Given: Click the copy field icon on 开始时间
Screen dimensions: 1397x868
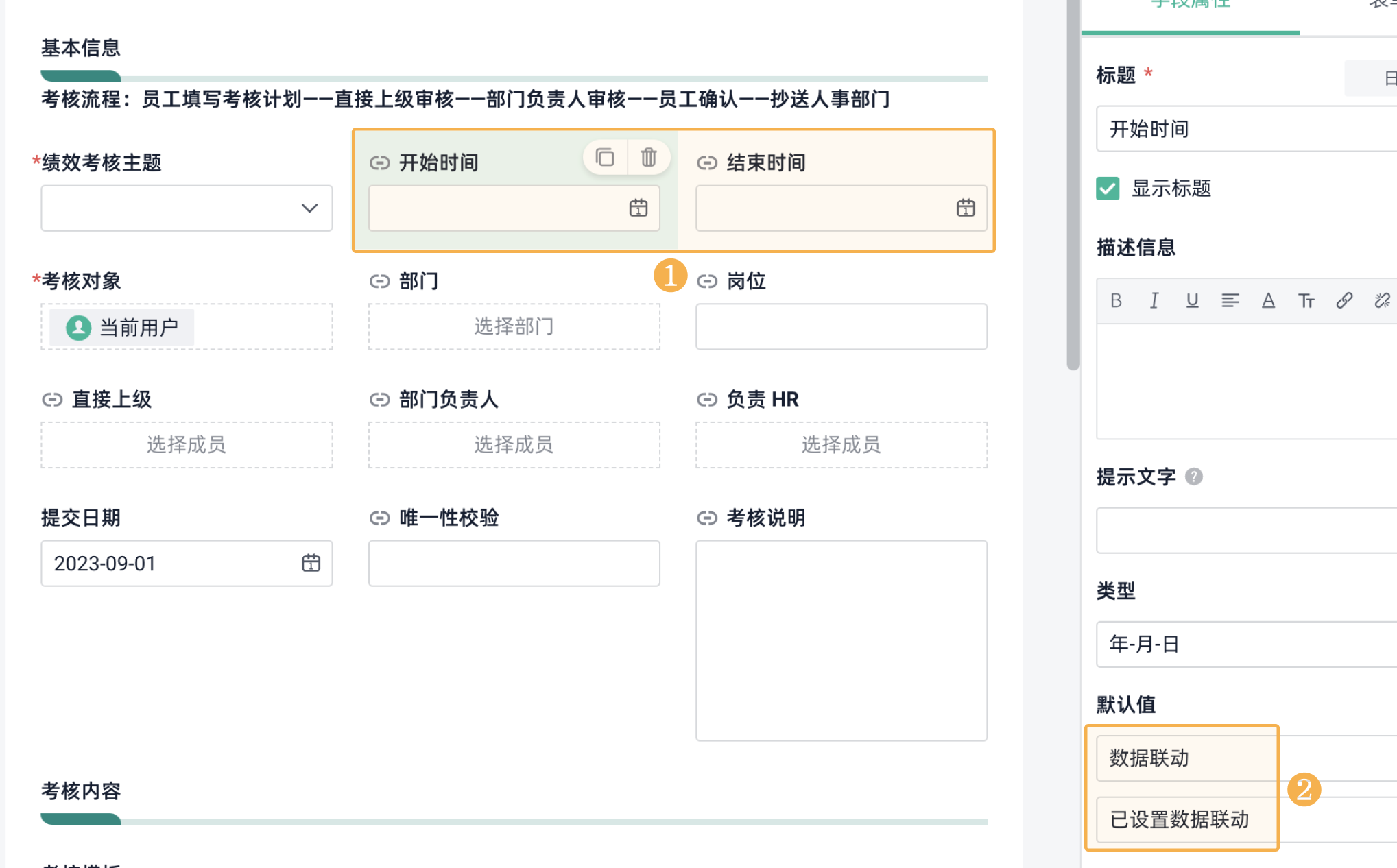Looking at the screenshot, I should point(604,158).
